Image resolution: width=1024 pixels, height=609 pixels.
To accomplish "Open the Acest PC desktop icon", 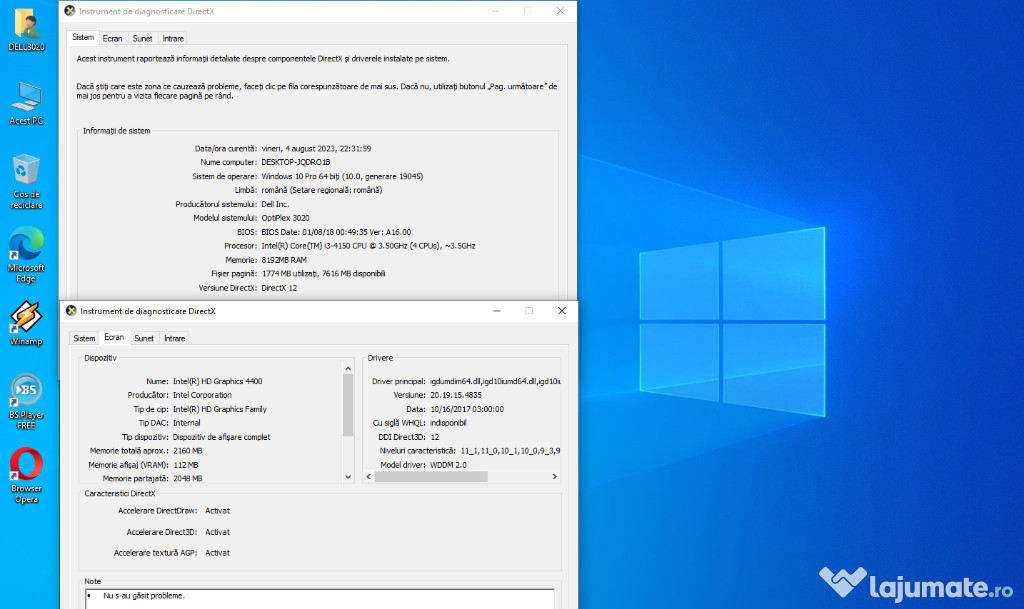I will pyautogui.click(x=26, y=98).
